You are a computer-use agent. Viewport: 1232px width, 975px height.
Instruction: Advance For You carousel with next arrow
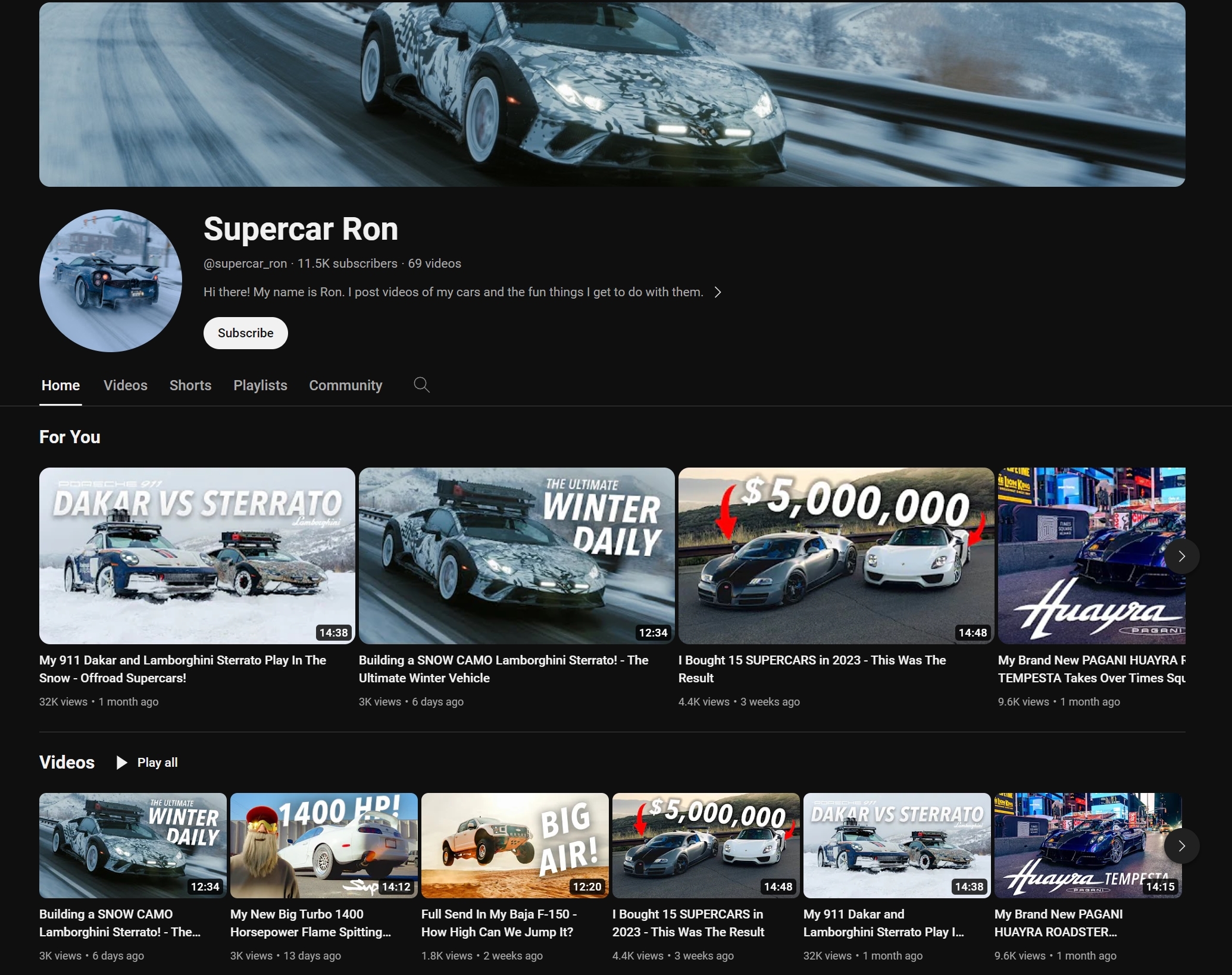[1182, 556]
